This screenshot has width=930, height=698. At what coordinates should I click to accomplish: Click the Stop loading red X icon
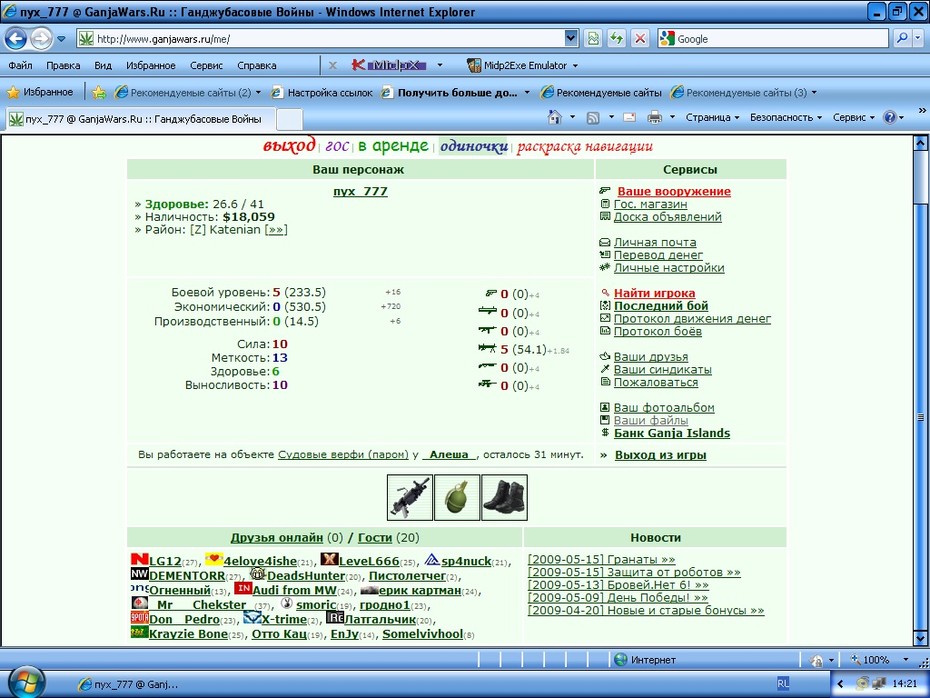tap(640, 39)
